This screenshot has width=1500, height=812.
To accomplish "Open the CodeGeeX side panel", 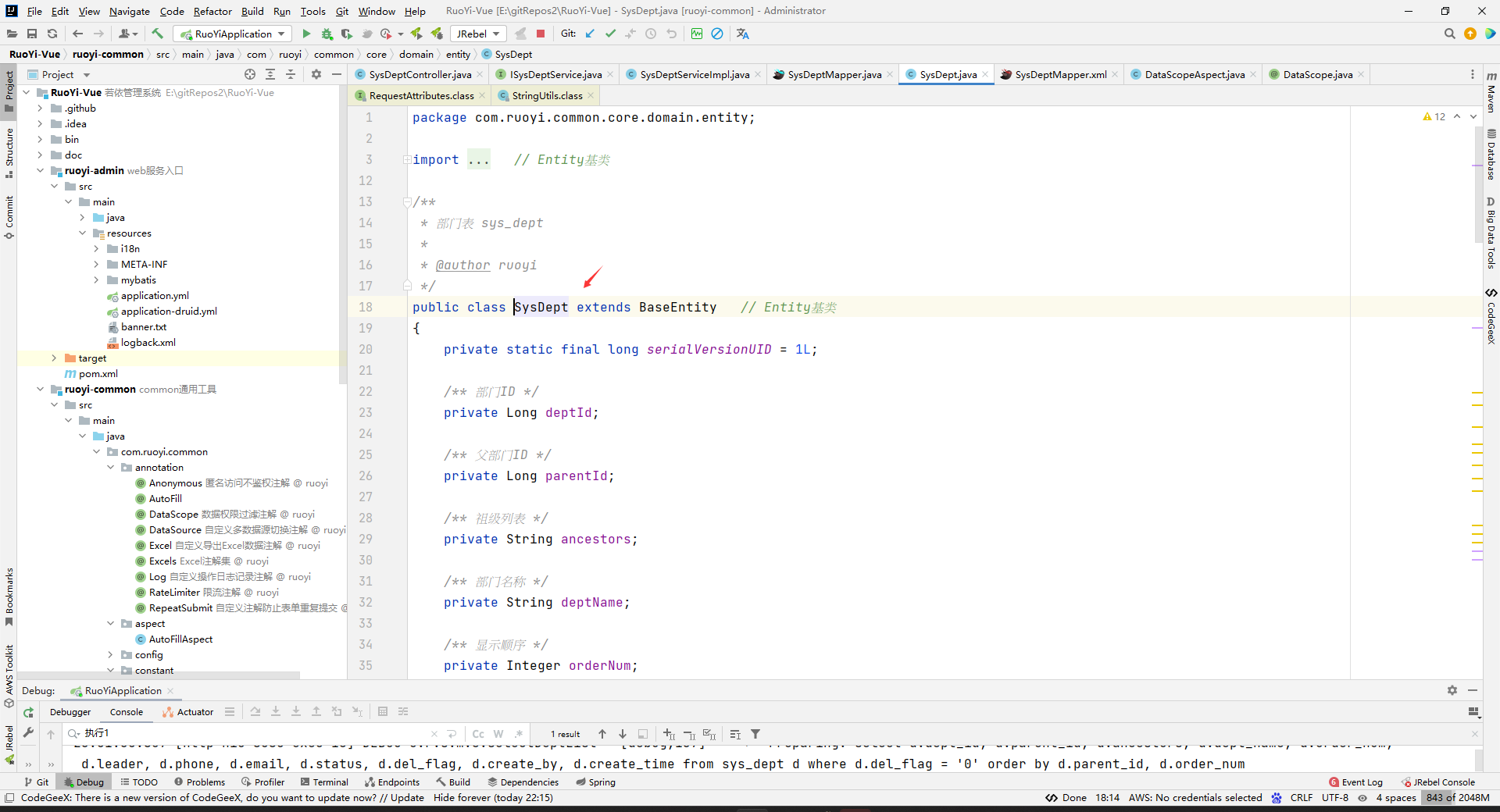I will pyautogui.click(x=1491, y=316).
